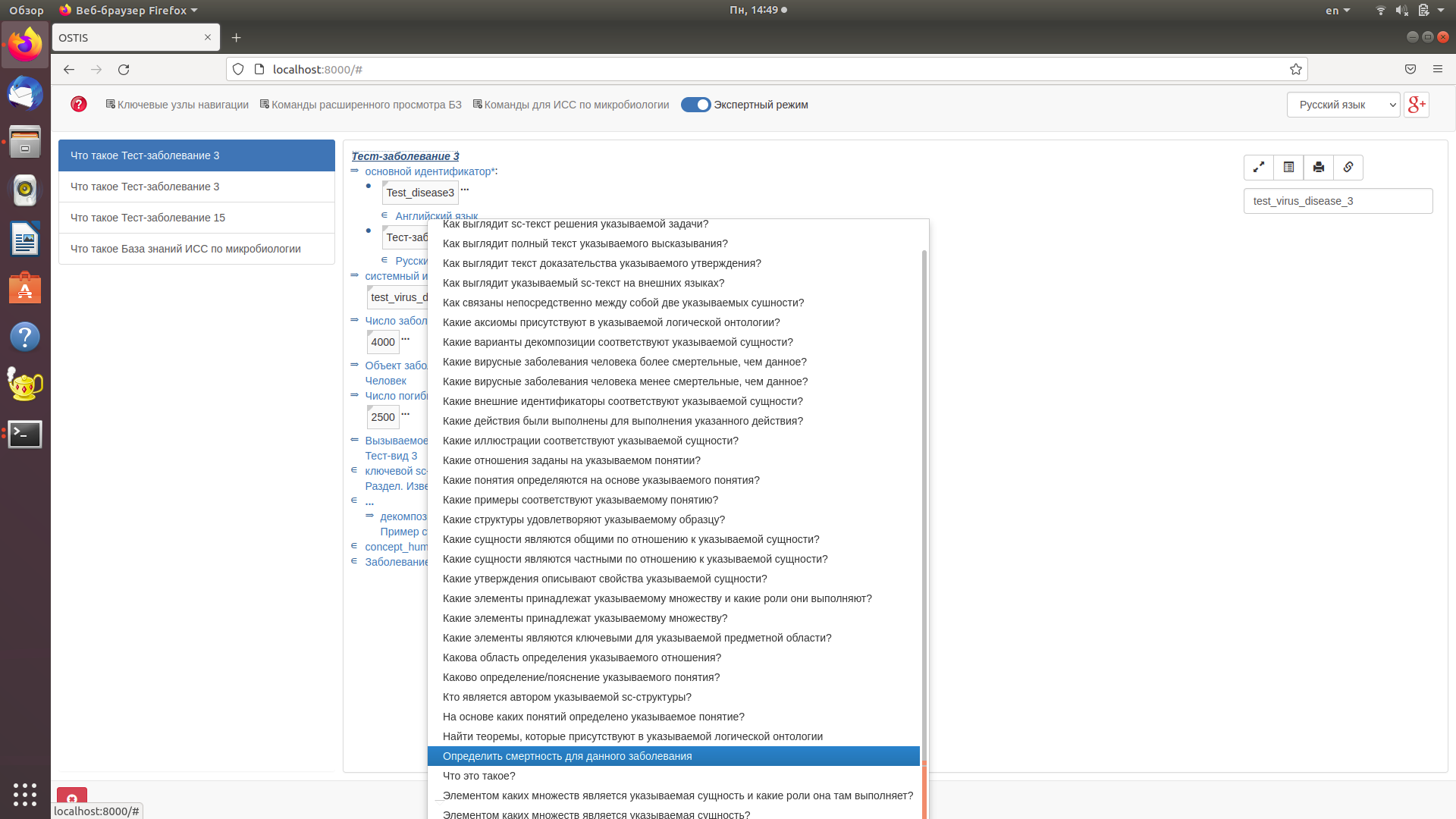Choose Что это такое? from the menu

point(479,776)
